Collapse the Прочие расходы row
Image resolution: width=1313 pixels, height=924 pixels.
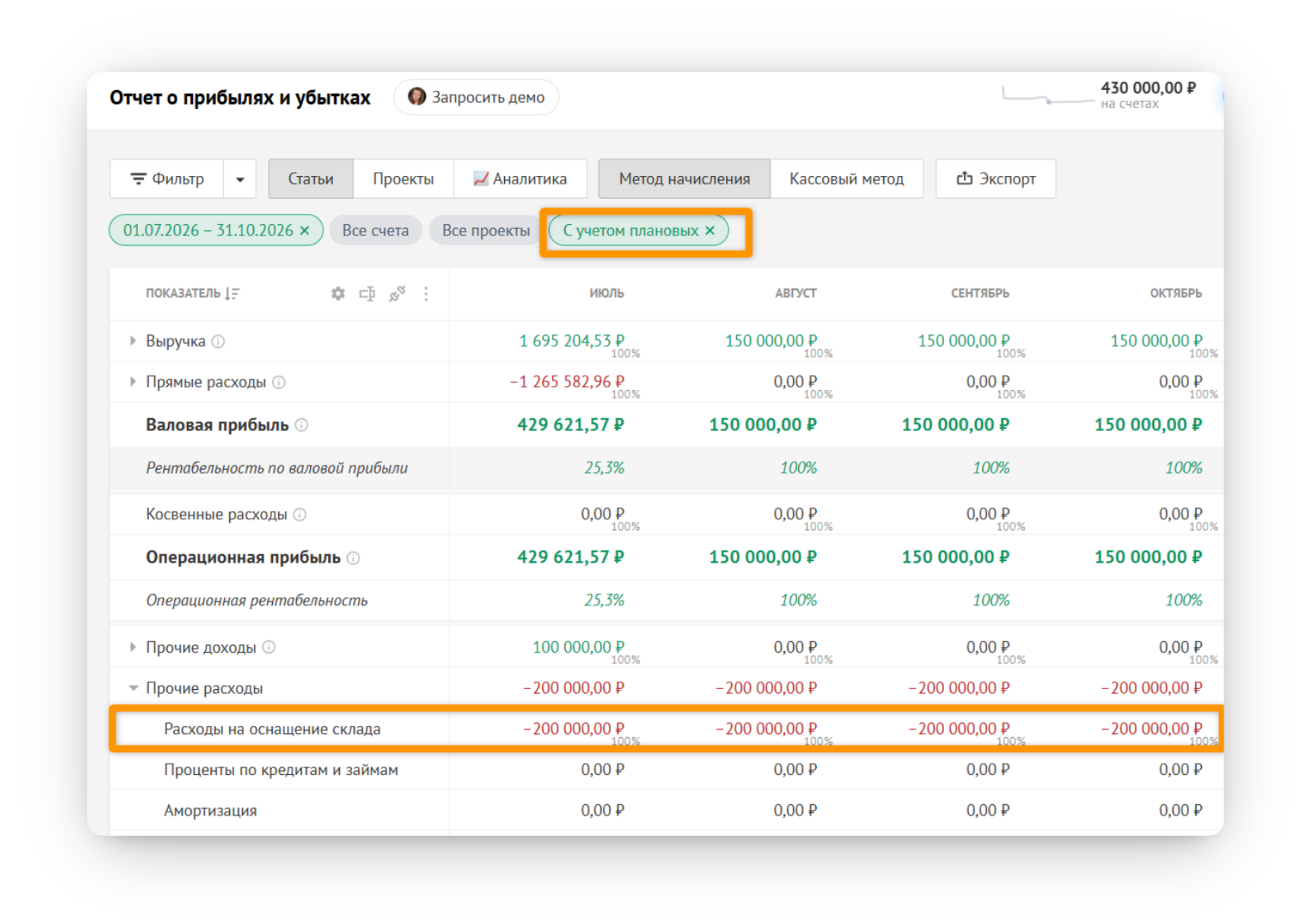(x=133, y=688)
